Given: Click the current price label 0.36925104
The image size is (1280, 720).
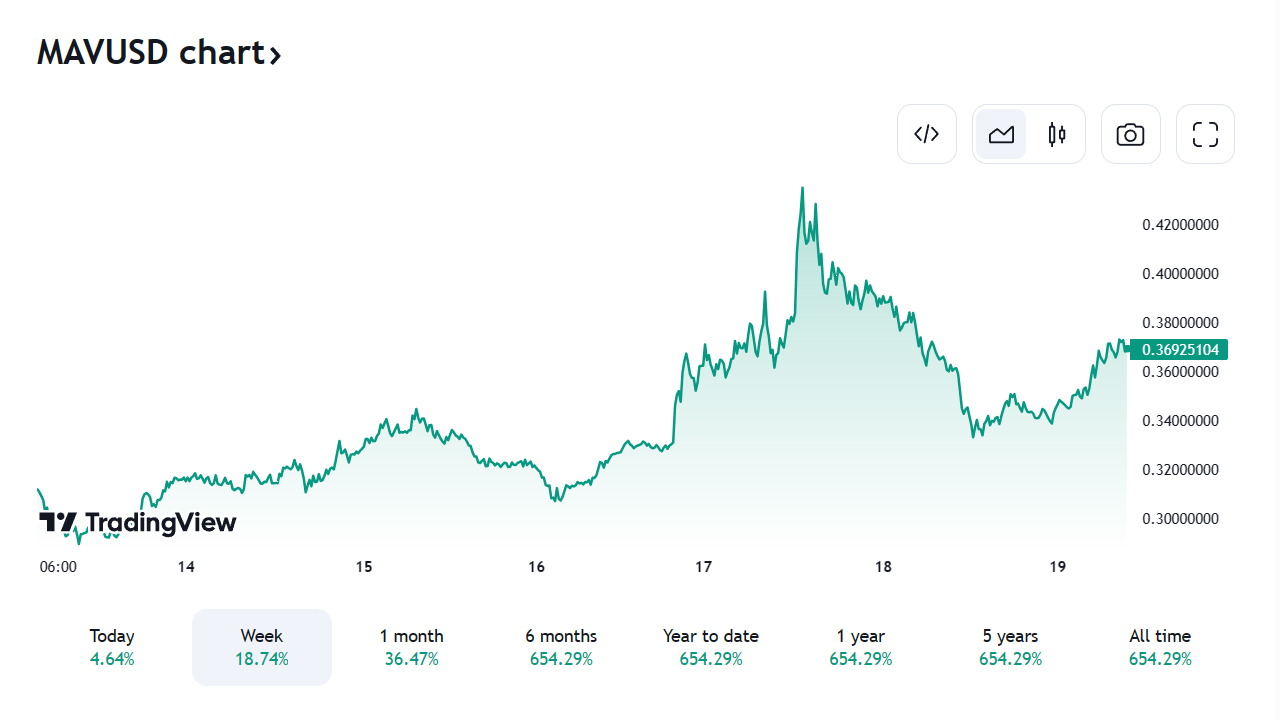Looking at the screenshot, I should coord(1180,349).
